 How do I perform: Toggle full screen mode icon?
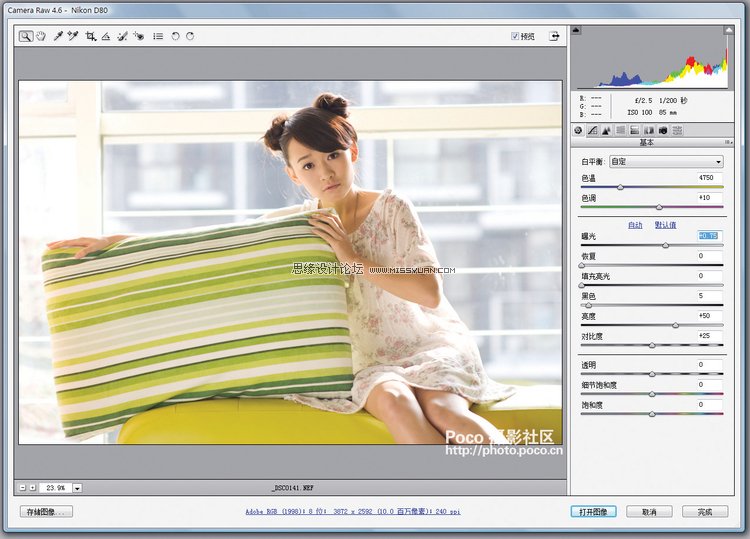coord(554,36)
